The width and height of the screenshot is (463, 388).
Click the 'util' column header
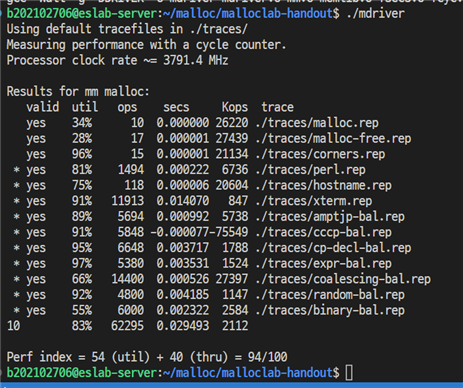(x=85, y=107)
